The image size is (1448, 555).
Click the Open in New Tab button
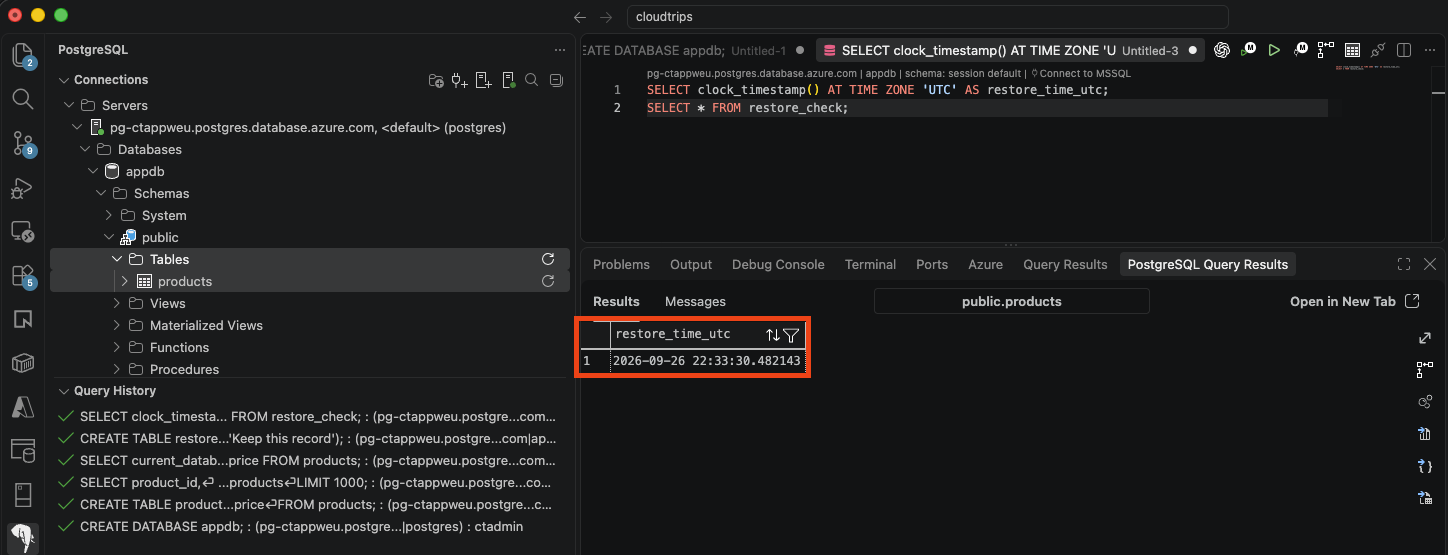(x=1355, y=301)
